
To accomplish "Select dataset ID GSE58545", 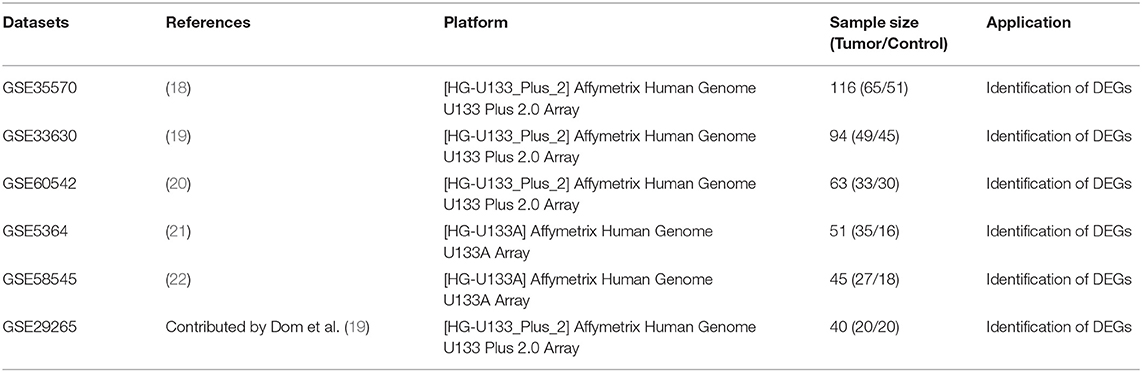I will (36, 280).
